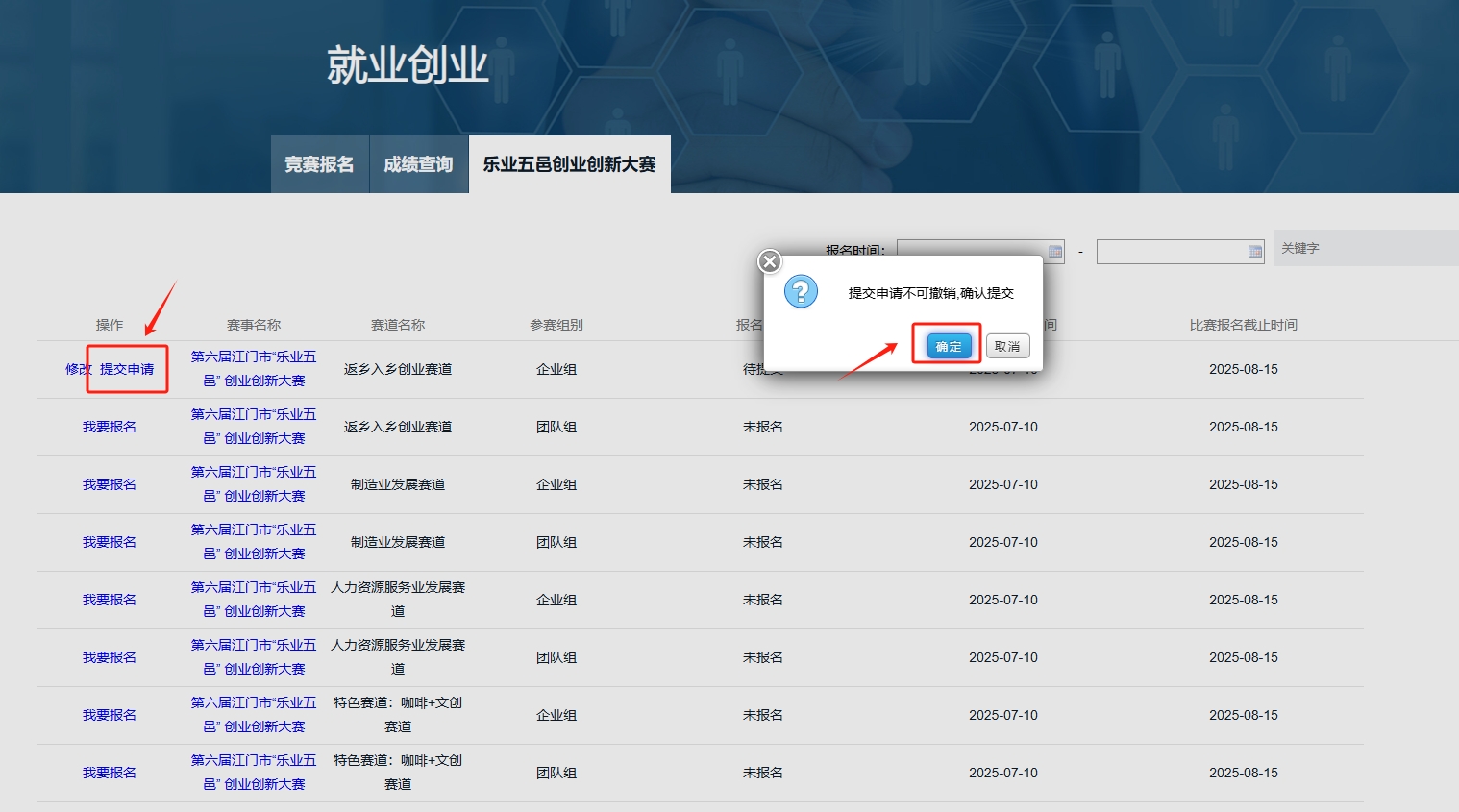Click the 修改 link in the first row

(78, 369)
